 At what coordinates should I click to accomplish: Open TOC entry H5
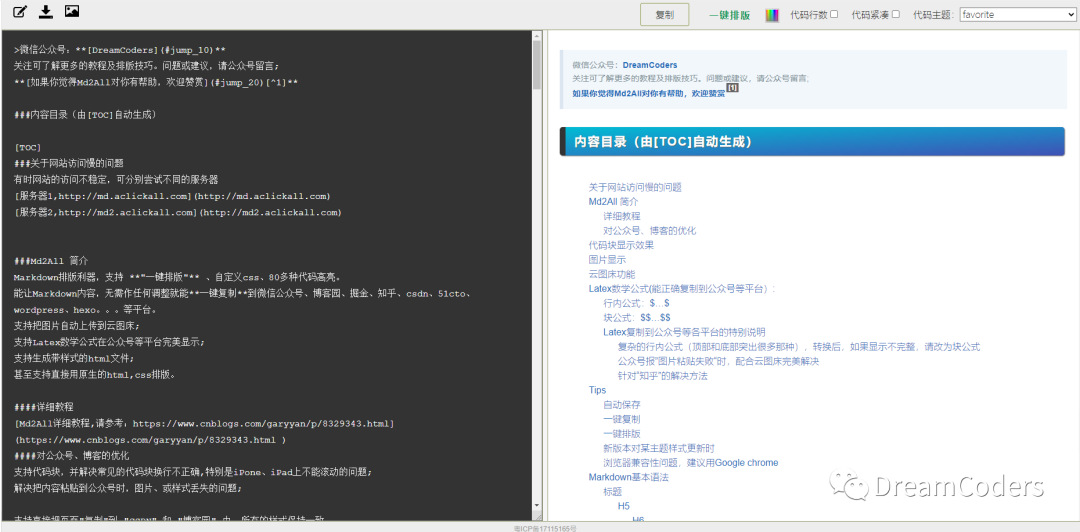coord(624,506)
